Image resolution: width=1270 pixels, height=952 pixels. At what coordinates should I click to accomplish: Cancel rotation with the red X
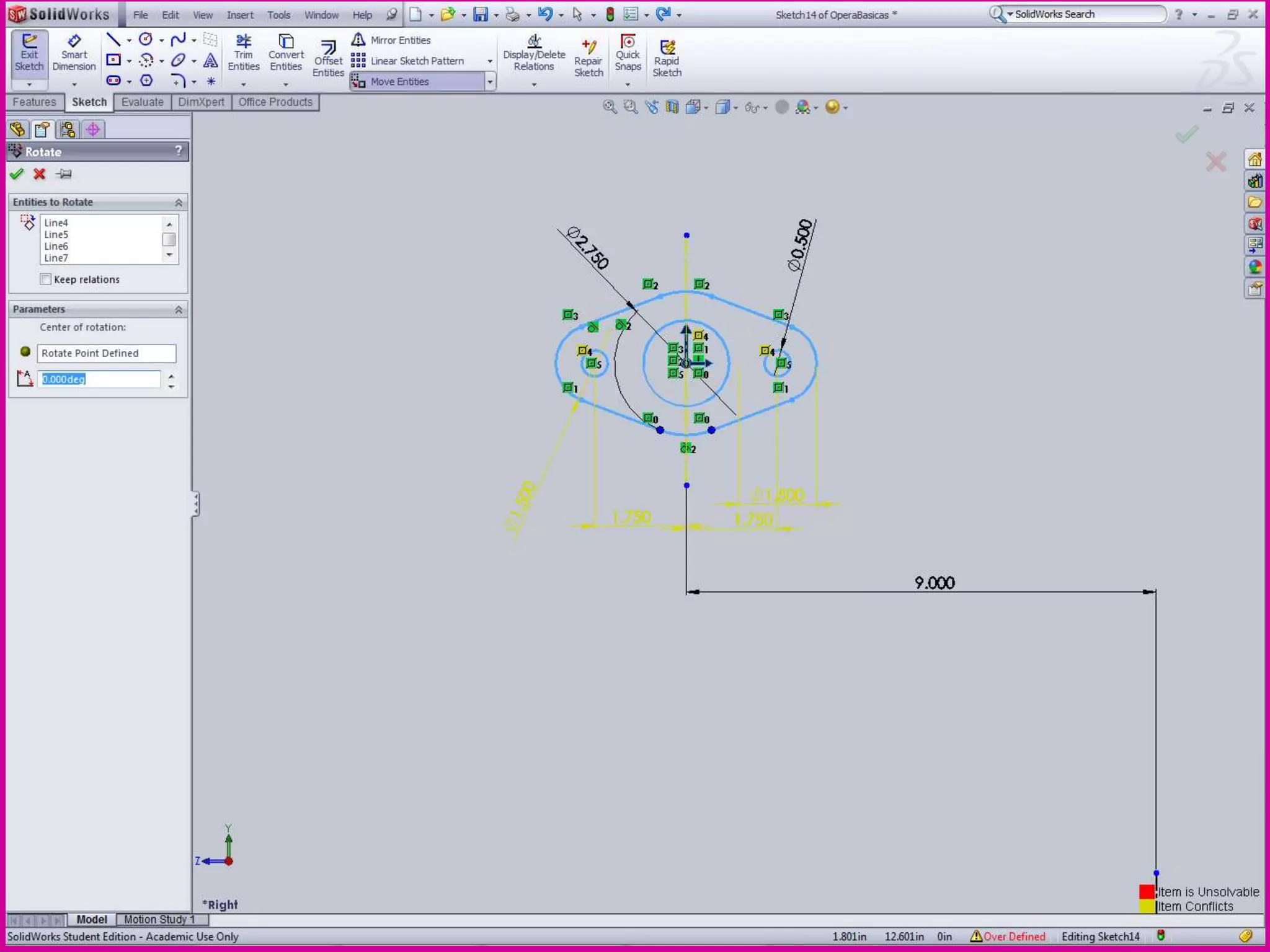[x=39, y=174]
